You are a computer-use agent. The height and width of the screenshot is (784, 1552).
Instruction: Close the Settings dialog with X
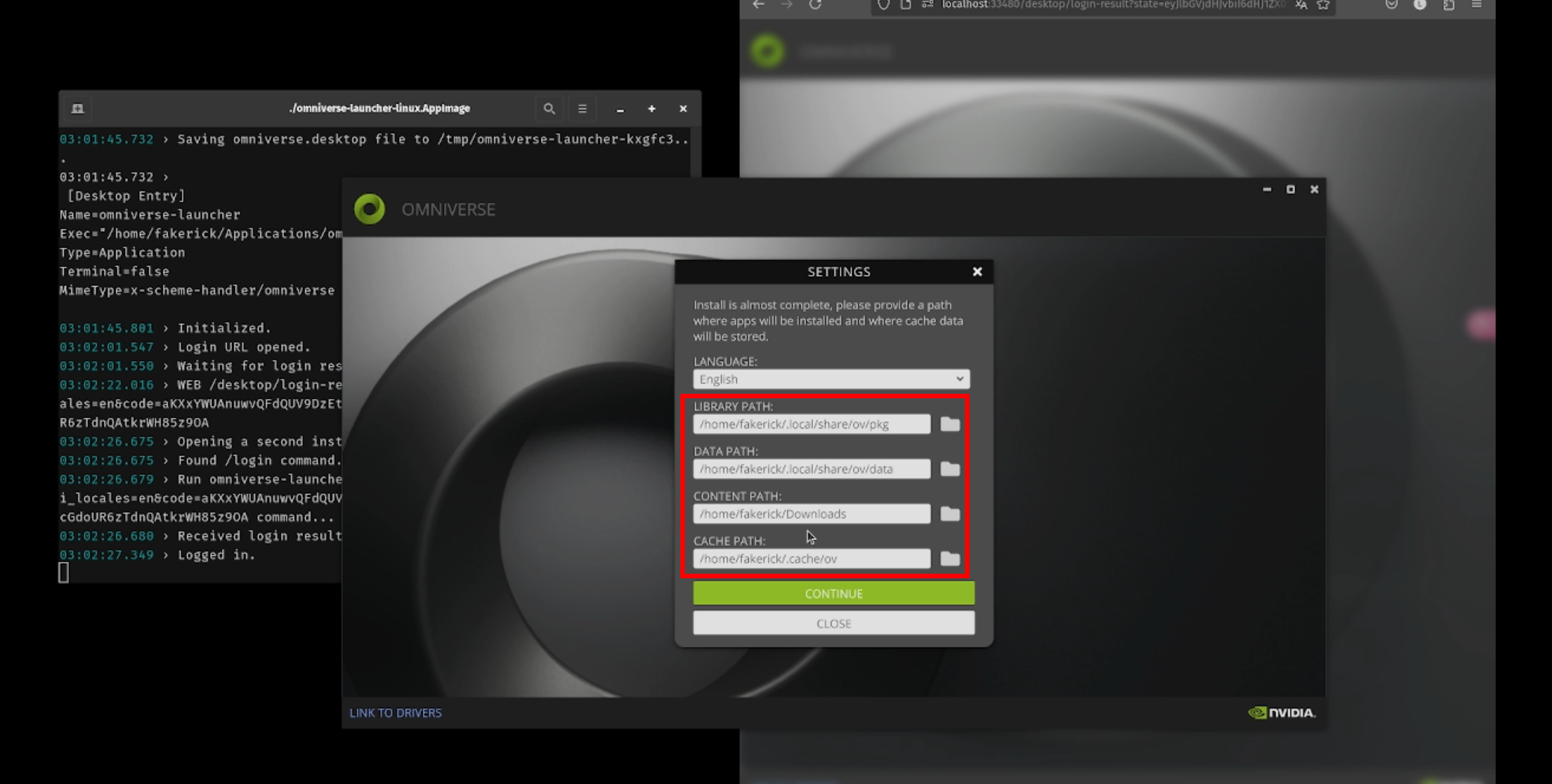coord(977,272)
